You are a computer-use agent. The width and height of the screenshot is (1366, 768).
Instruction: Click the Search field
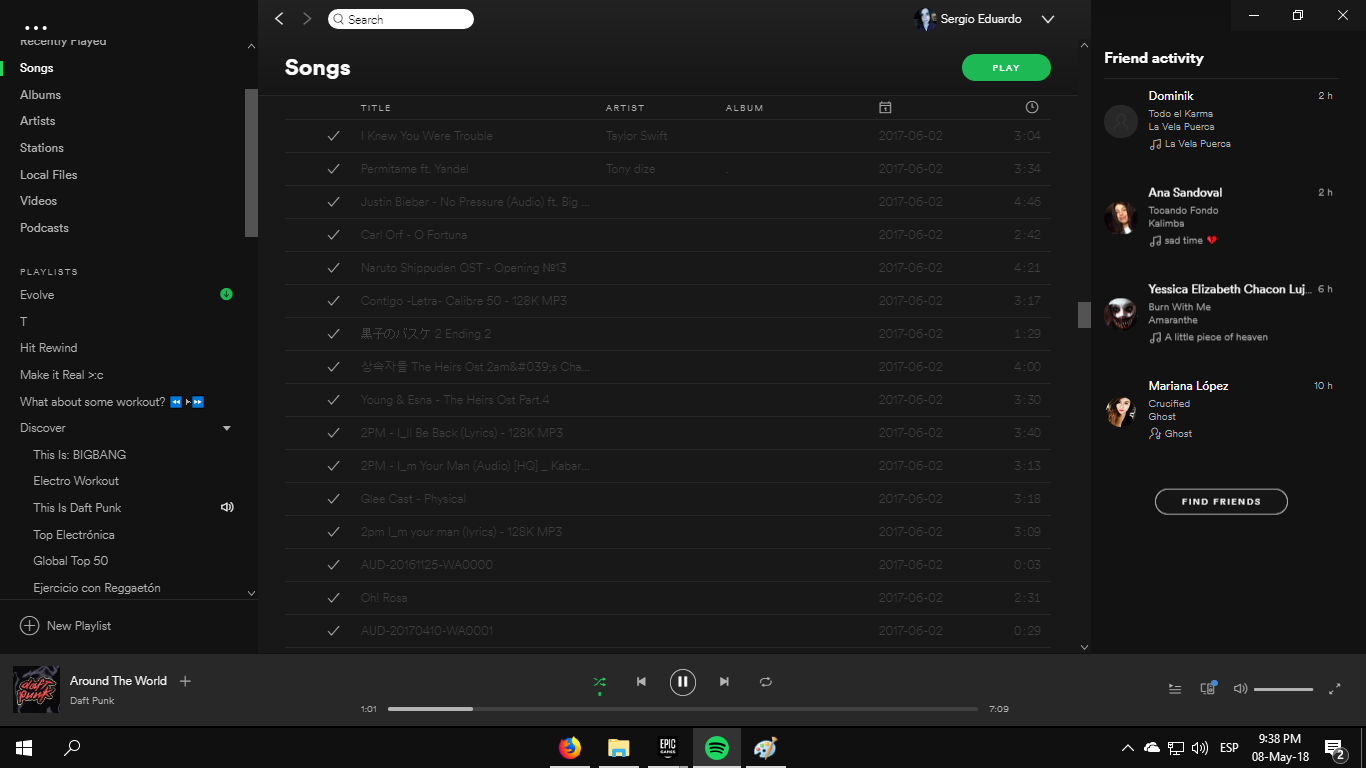coord(401,19)
